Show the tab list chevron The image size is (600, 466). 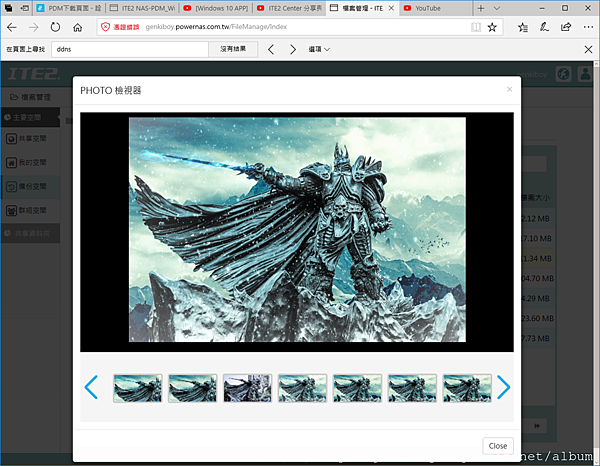[x=497, y=8]
